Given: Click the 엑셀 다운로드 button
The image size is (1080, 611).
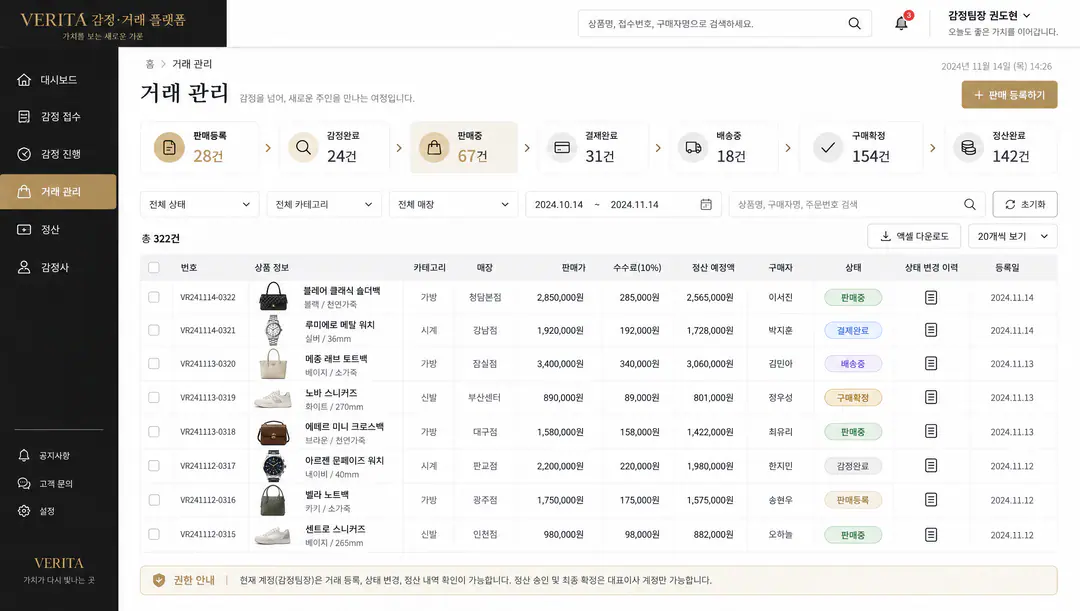Looking at the screenshot, I should (x=914, y=236).
